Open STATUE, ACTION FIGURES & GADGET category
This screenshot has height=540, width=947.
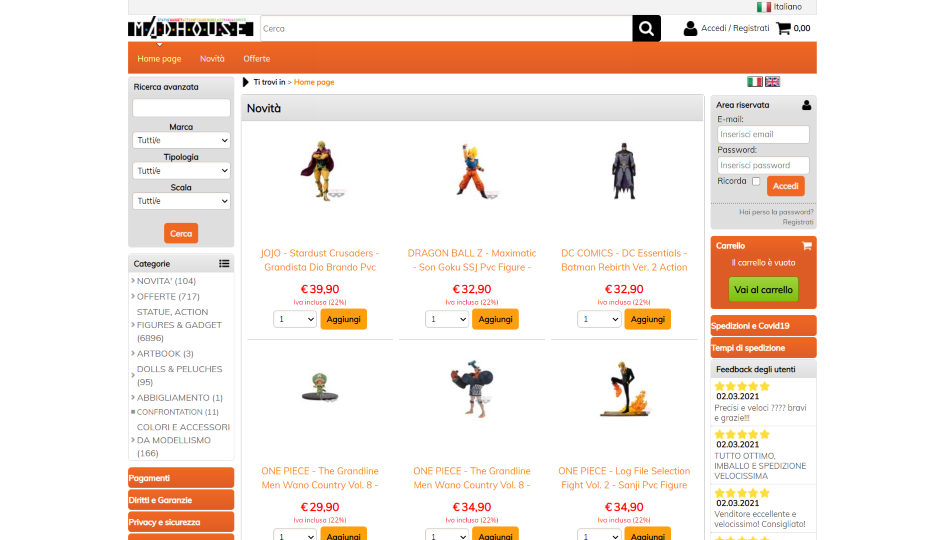tap(179, 325)
